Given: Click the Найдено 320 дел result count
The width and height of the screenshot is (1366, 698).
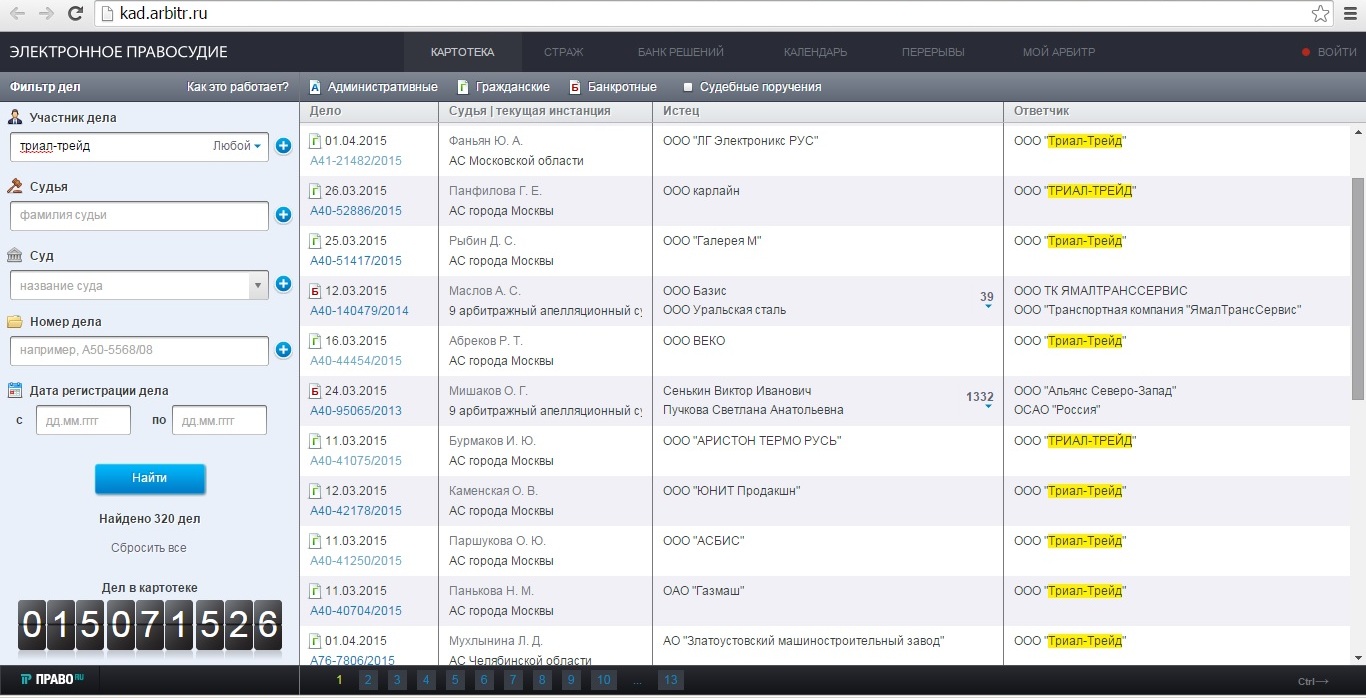Looking at the screenshot, I should (x=149, y=519).
